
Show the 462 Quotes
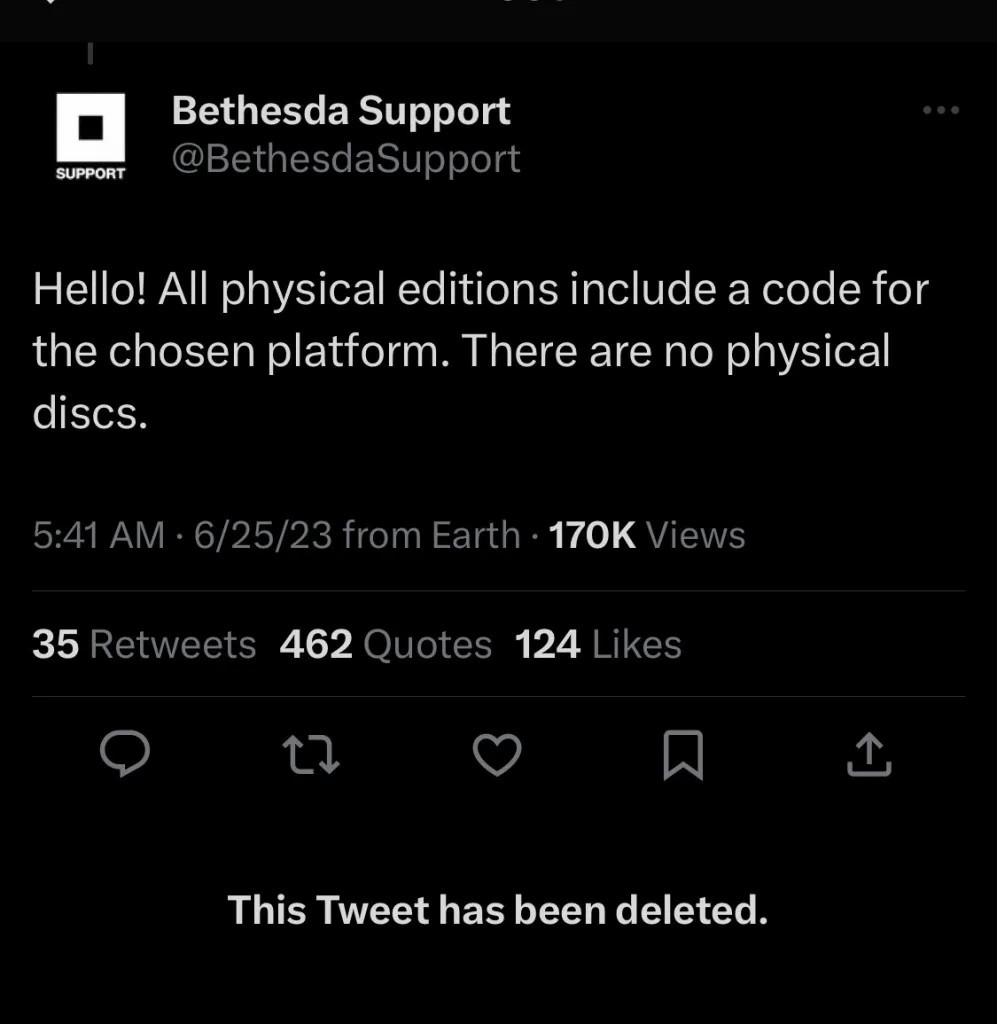[386, 645]
